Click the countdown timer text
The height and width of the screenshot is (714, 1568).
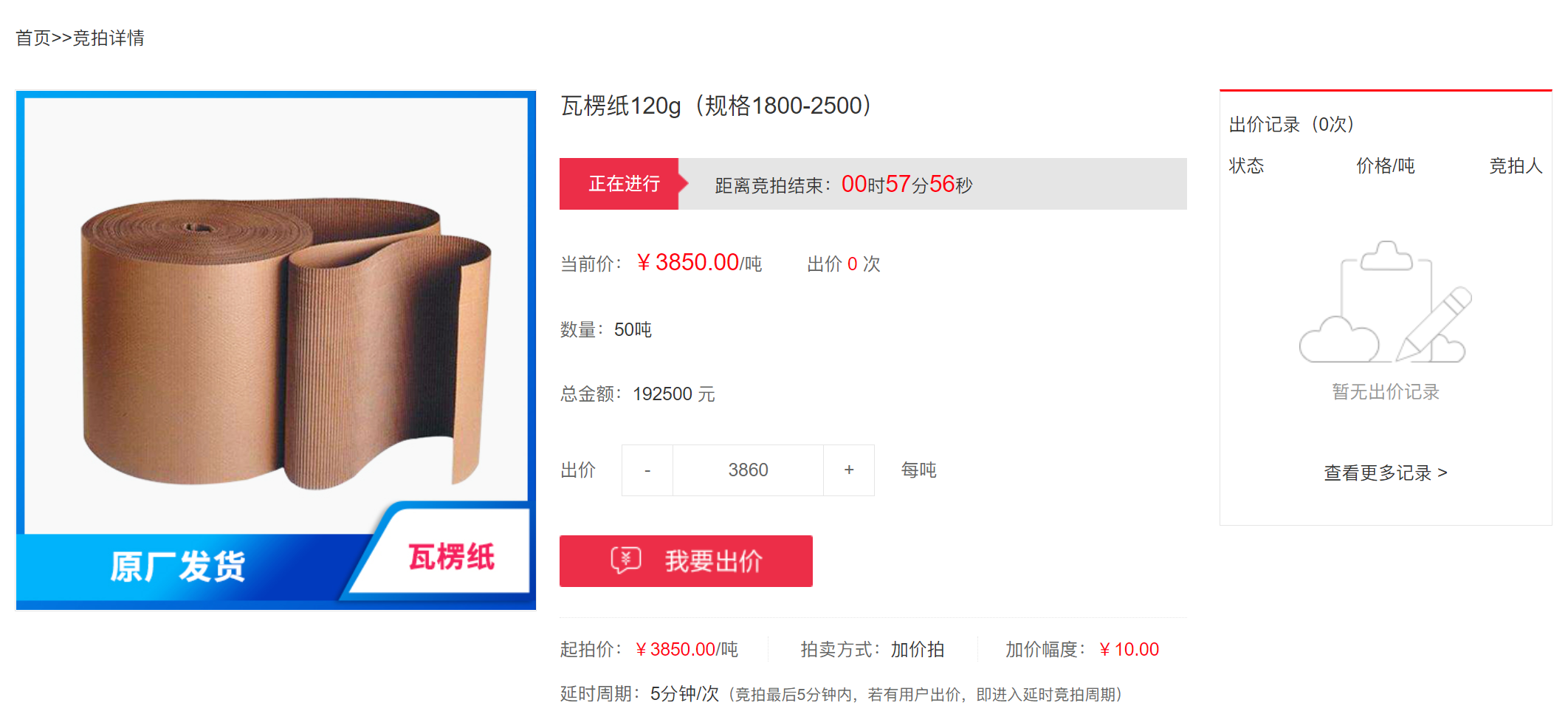[x=907, y=184]
